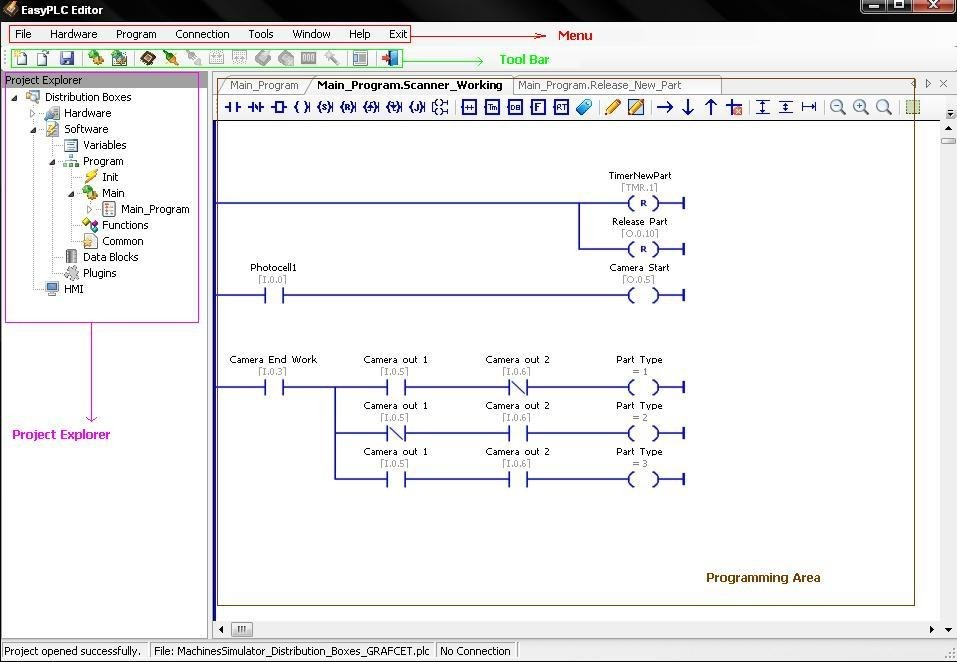Click the zoom in magnifier icon
Image resolution: width=957 pixels, height=662 pixels.
point(861,107)
